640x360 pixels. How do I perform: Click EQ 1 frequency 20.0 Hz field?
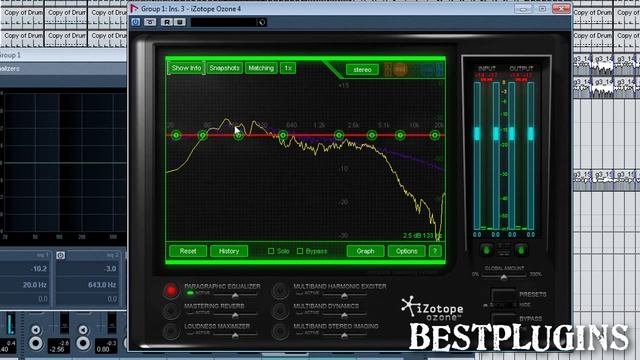point(34,284)
